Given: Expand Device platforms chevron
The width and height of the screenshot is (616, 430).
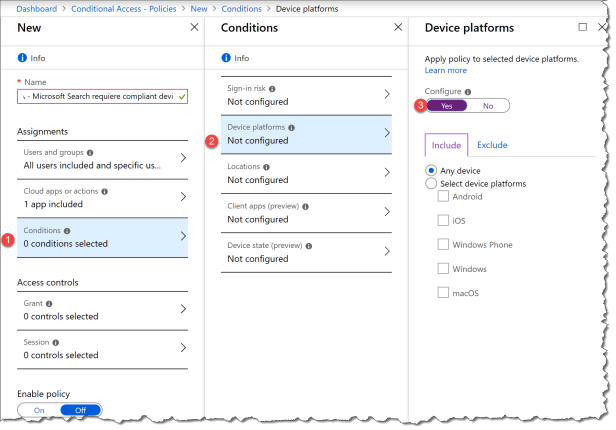Looking at the screenshot, I should 387,133.
